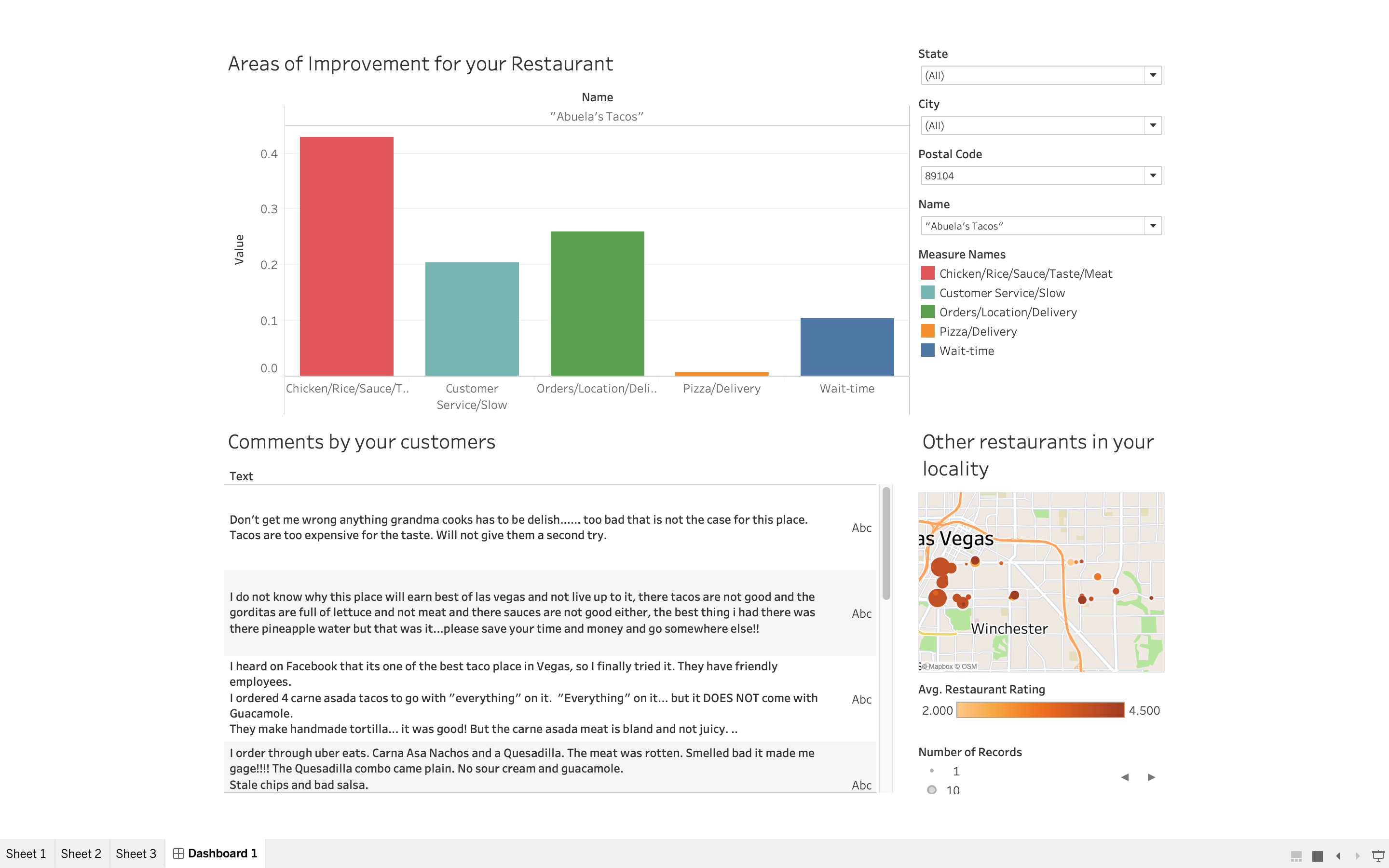Click the Dashboard 1 grid icon
The image size is (1389, 868).
click(x=178, y=854)
